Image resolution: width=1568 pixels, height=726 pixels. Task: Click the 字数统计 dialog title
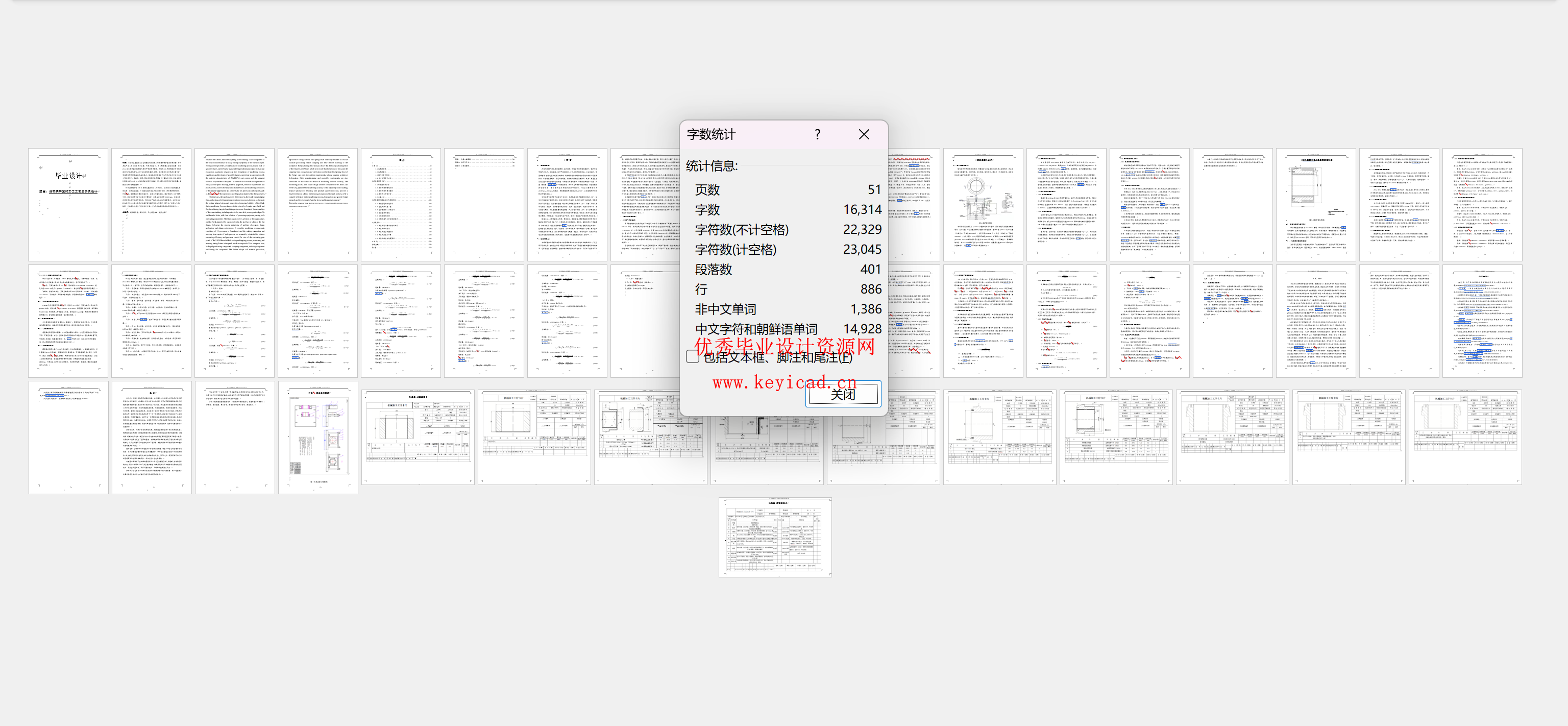click(x=711, y=135)
